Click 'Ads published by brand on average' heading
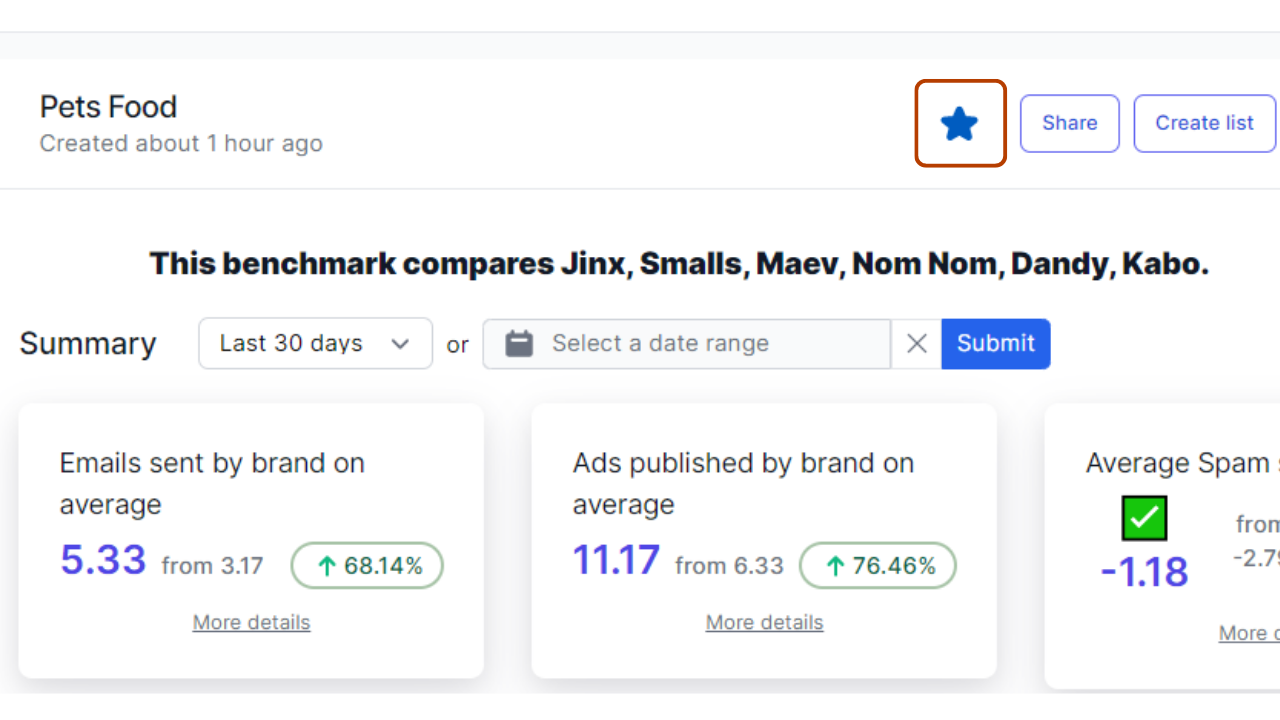The height and width of the screenshot is (720, 1280). [743, 483]
